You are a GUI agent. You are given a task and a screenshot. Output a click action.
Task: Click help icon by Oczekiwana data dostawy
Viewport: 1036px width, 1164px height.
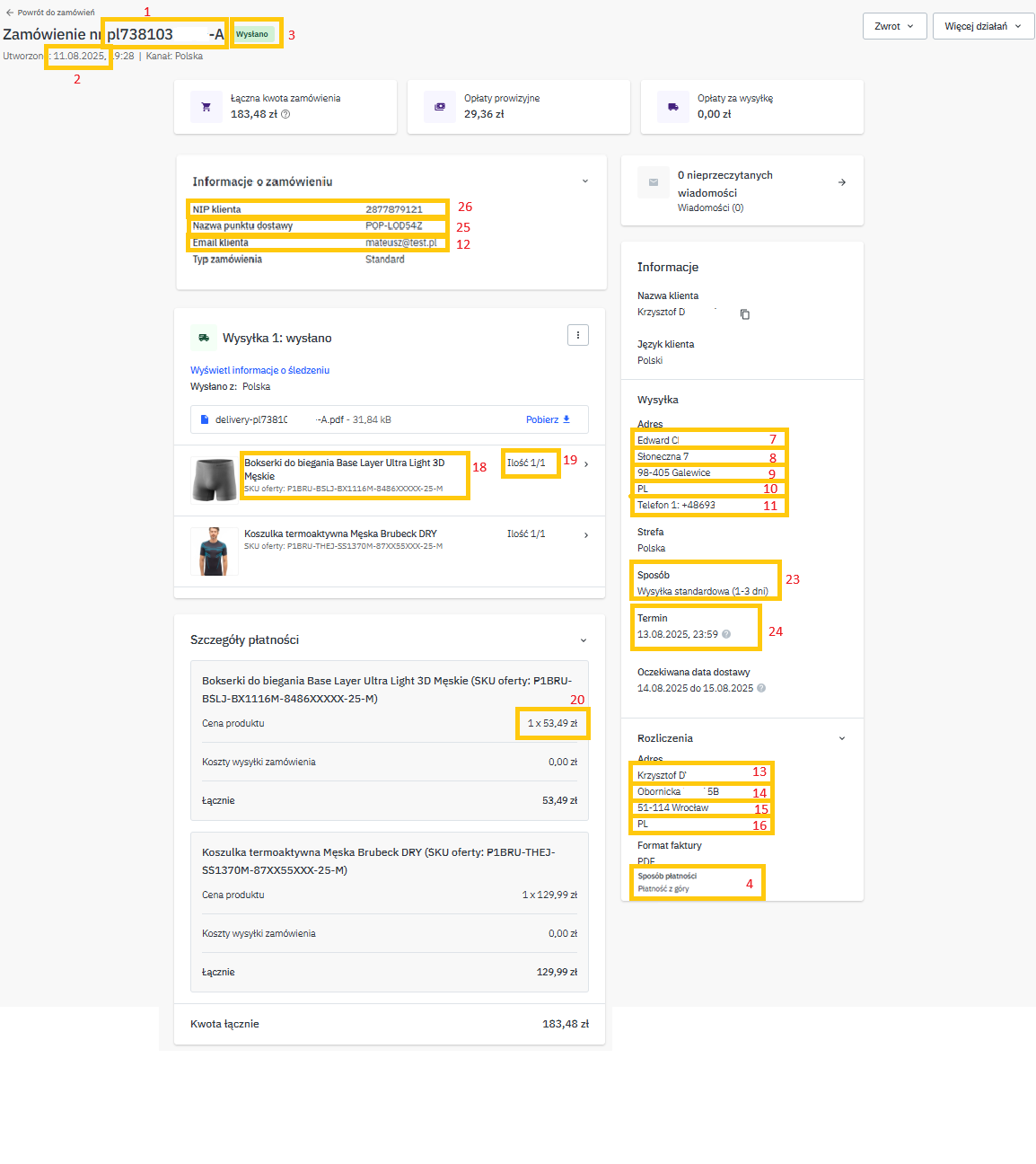(x=761, y=688)
